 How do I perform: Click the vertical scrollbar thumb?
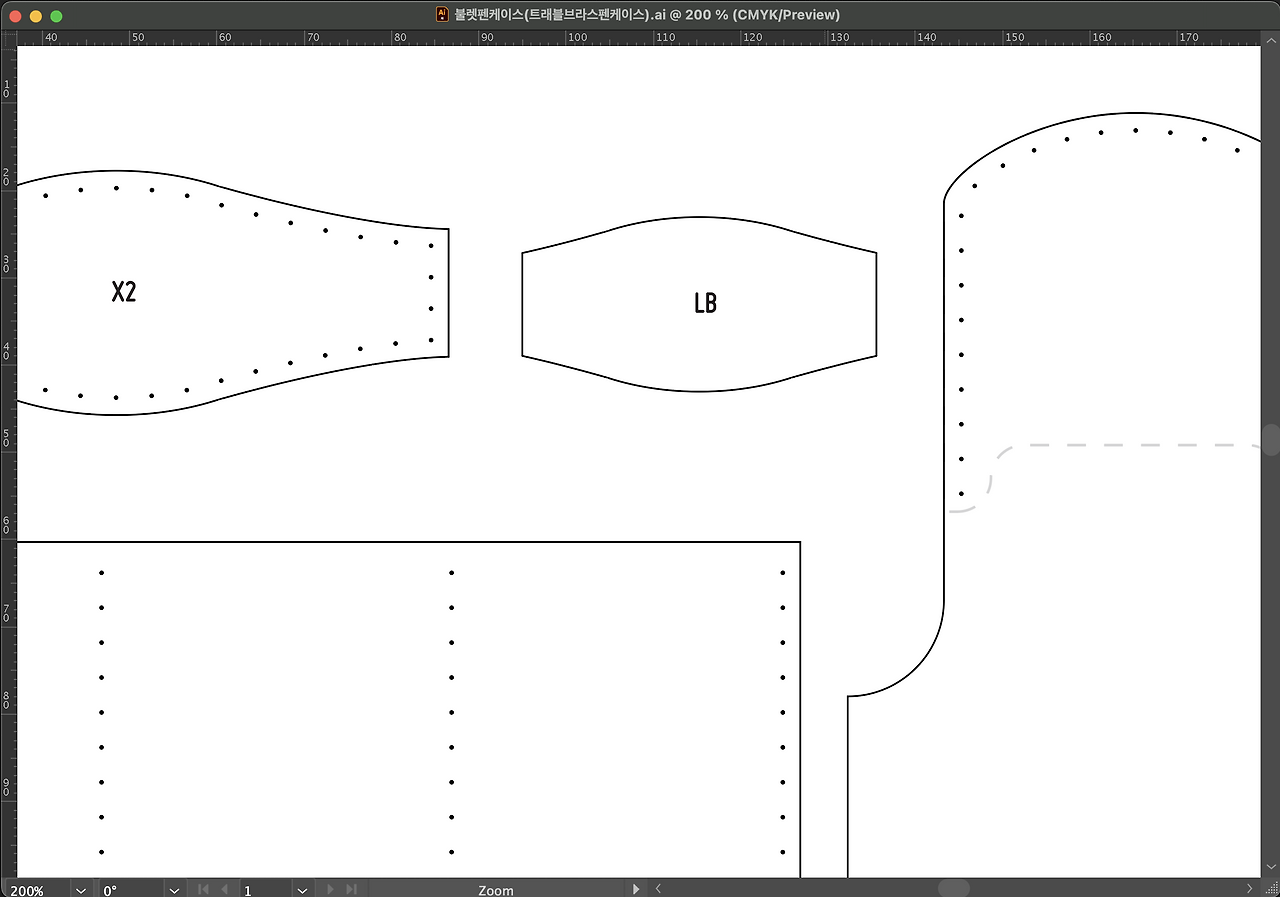1271,439
